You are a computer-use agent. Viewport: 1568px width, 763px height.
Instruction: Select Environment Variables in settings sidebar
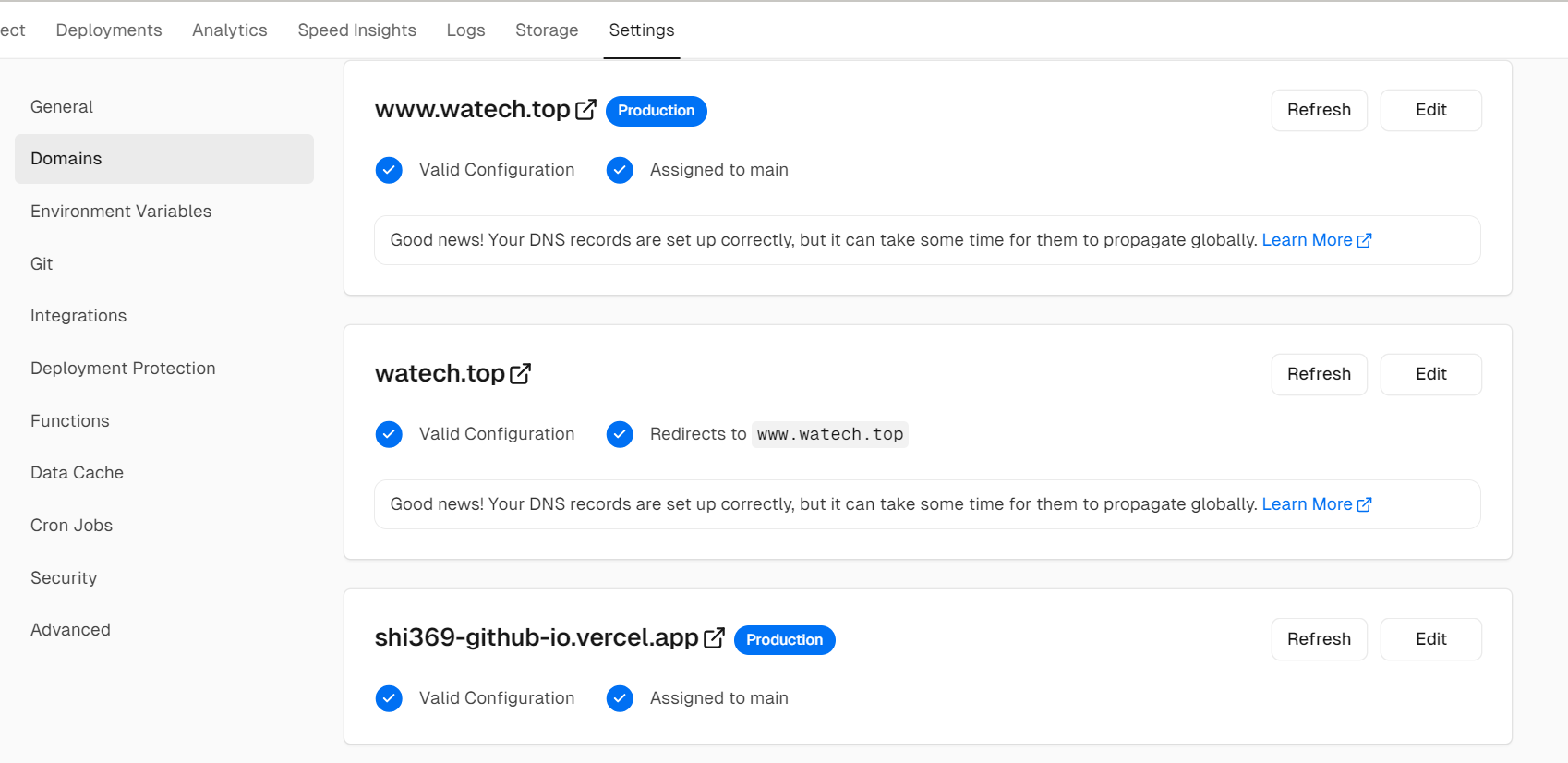(121, 212)
